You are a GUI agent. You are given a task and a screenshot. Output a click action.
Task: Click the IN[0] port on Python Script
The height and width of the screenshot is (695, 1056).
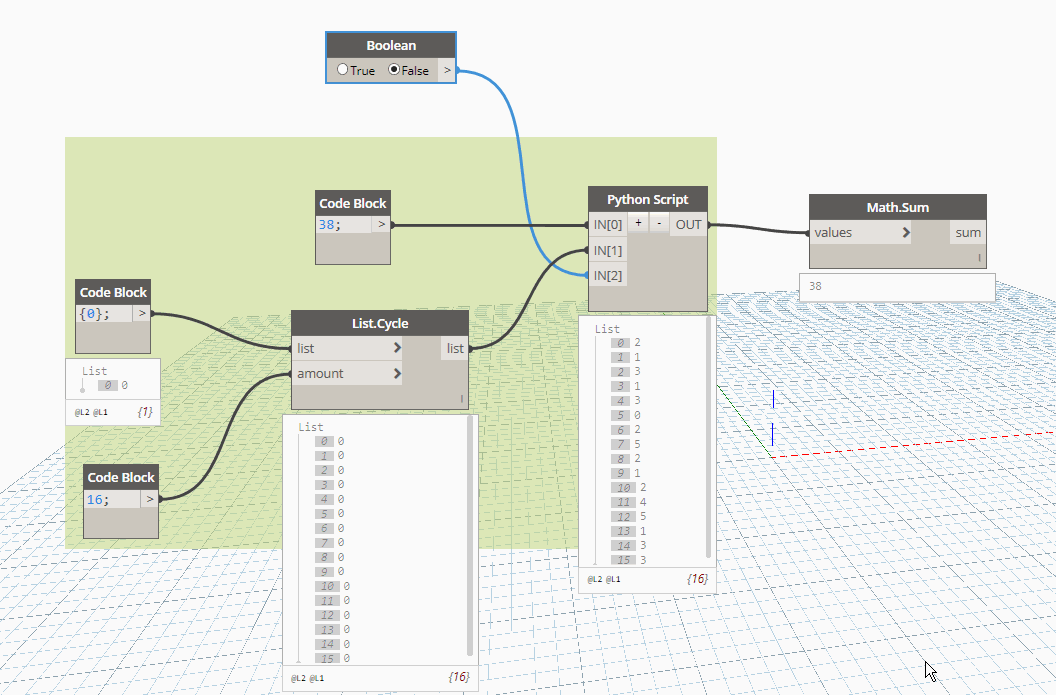[x=607, y=225]
